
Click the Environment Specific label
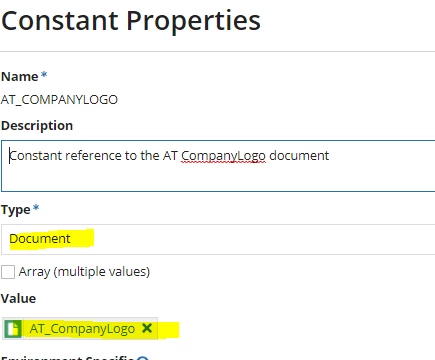click(68, 358)
